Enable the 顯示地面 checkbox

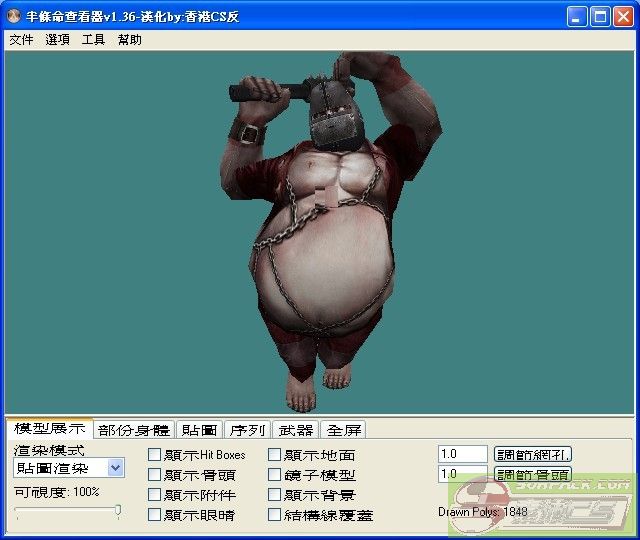(275, 455)
